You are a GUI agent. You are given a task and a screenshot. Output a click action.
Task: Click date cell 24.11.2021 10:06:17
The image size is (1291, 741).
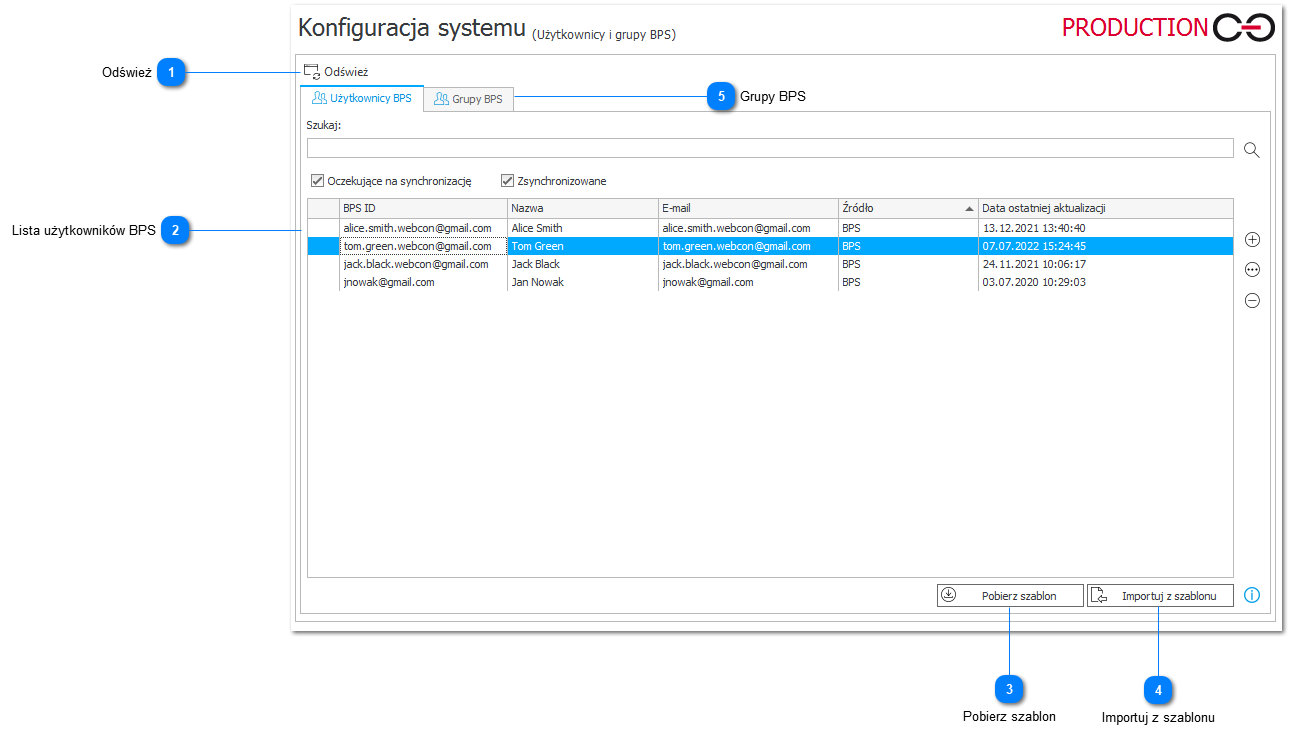point(1105,264)
